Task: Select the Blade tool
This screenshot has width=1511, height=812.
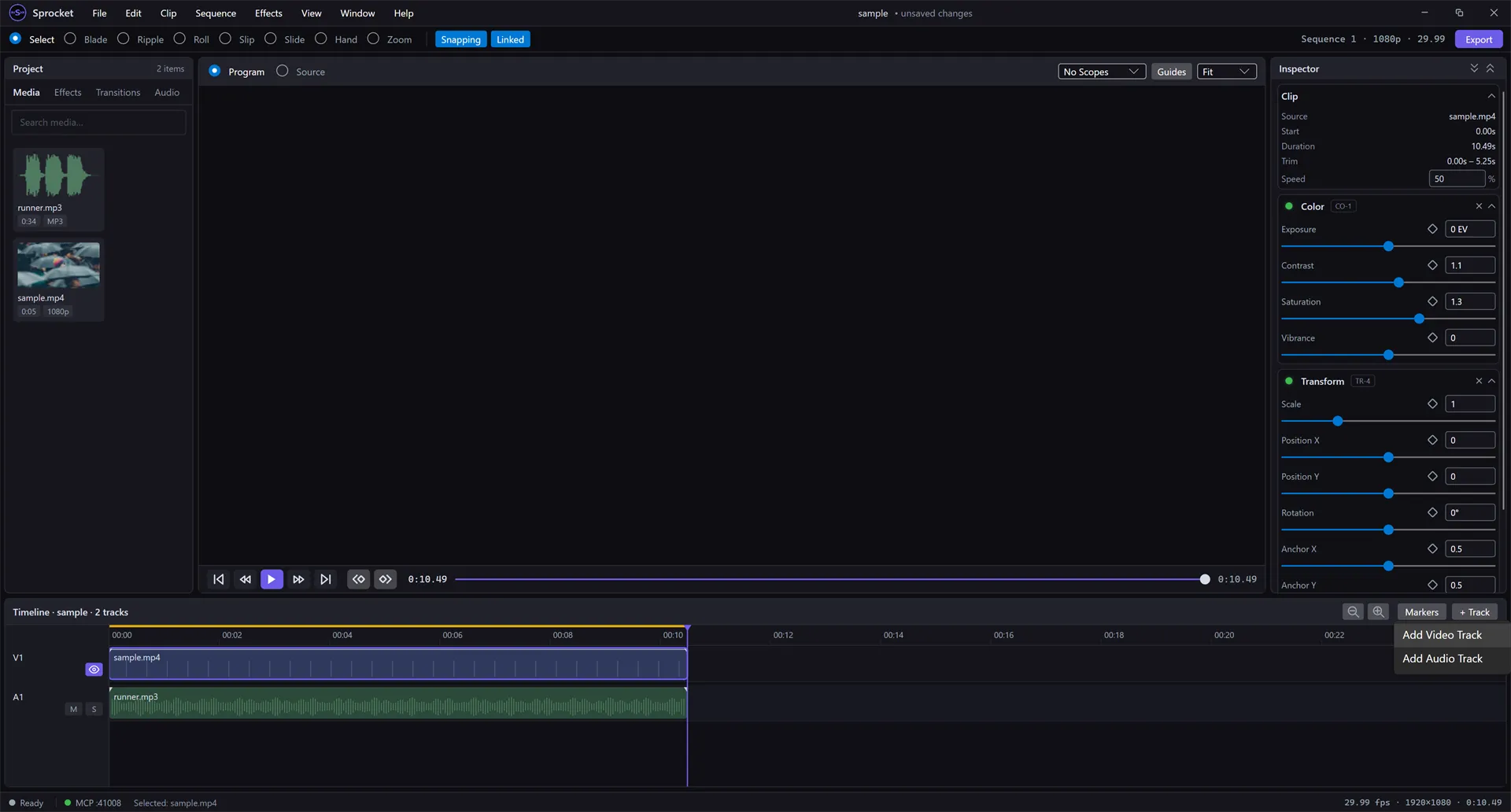Action: [x=86, y=39]
